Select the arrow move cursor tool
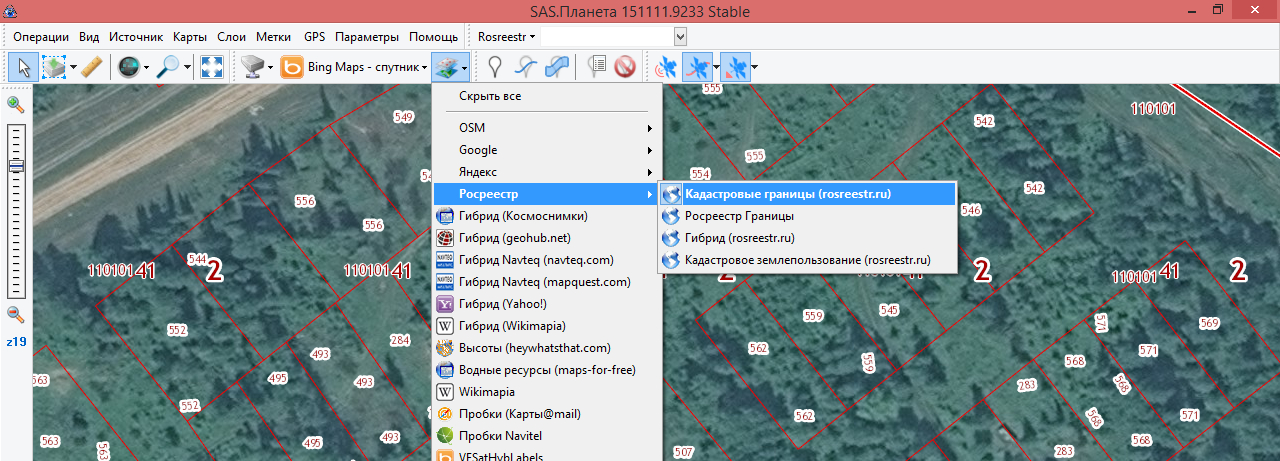The height and width of the screenshot is (461, 1280). (22, 68)
